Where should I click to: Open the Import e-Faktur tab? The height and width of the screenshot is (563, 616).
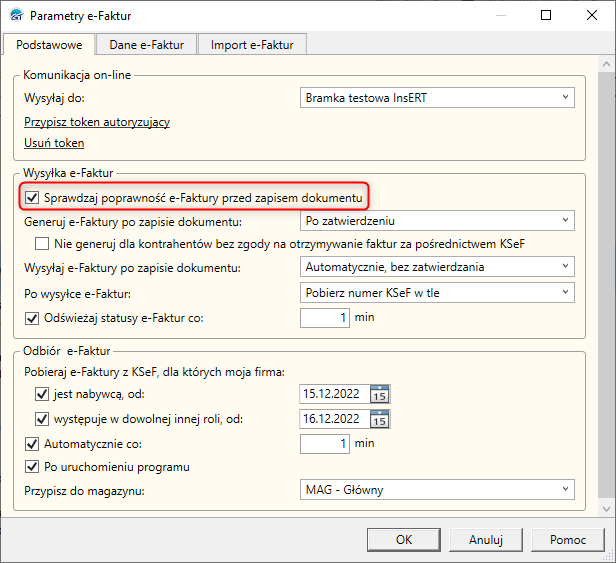252,44
